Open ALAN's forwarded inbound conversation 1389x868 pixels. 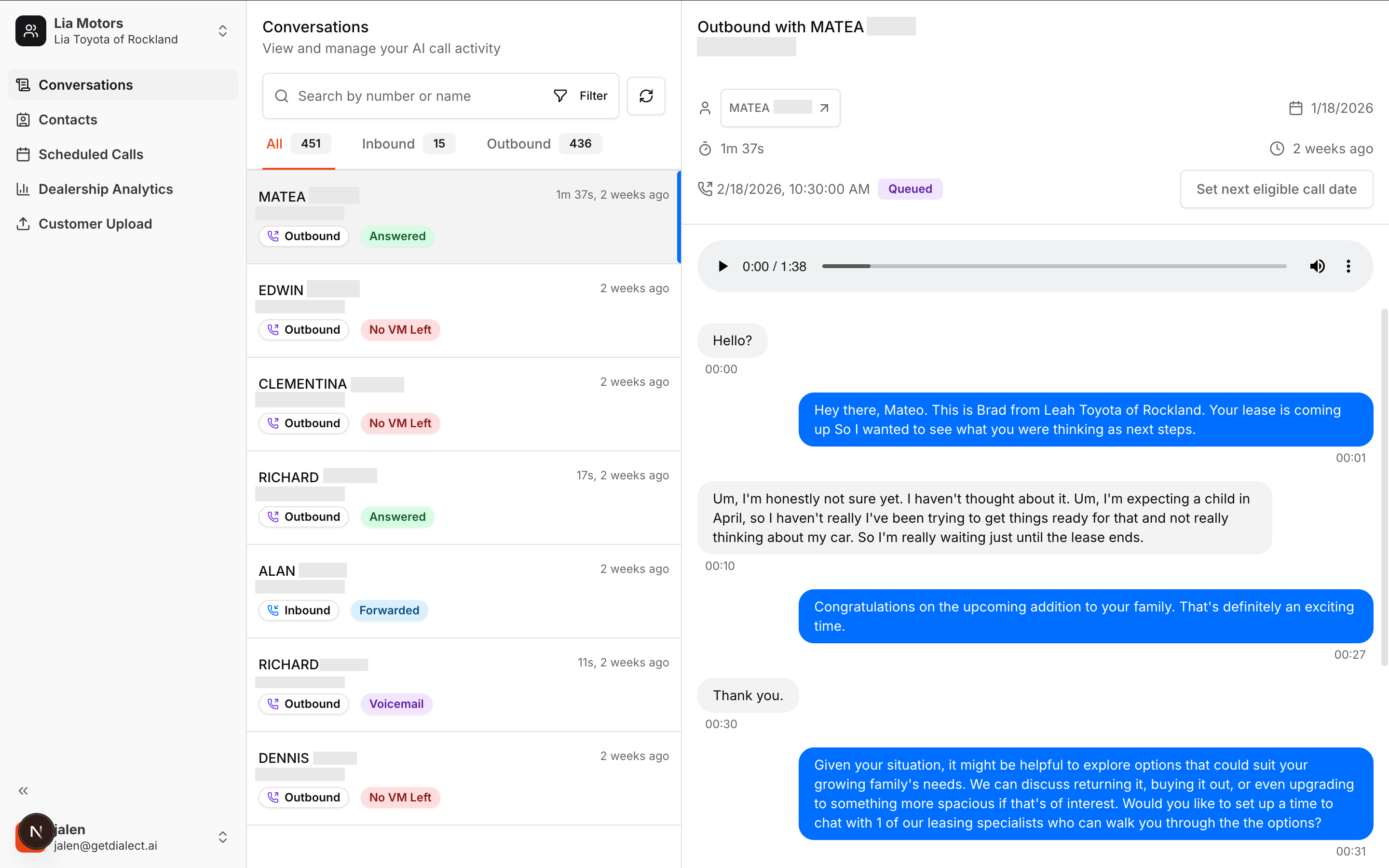464,590
